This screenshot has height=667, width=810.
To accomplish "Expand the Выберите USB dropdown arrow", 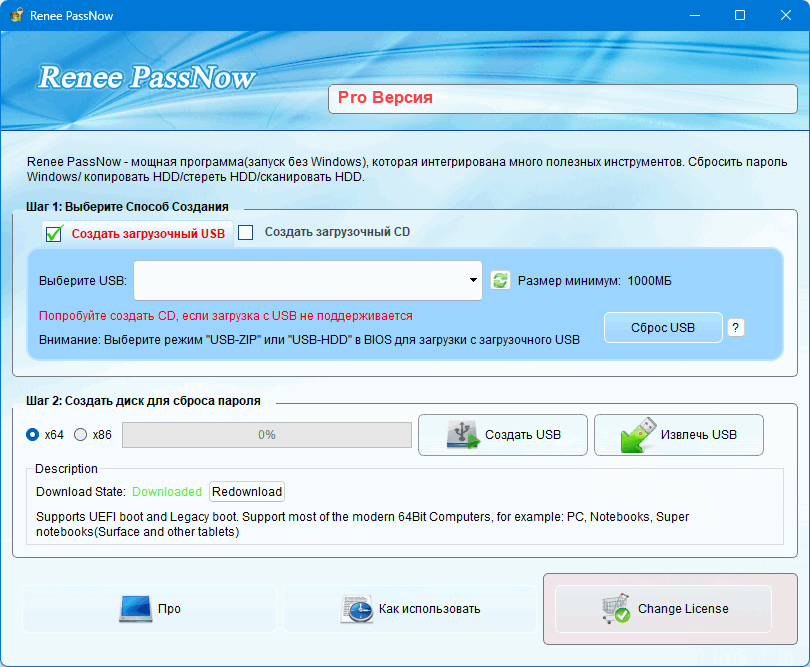I will pyautogui.click(x=473, y=281).
